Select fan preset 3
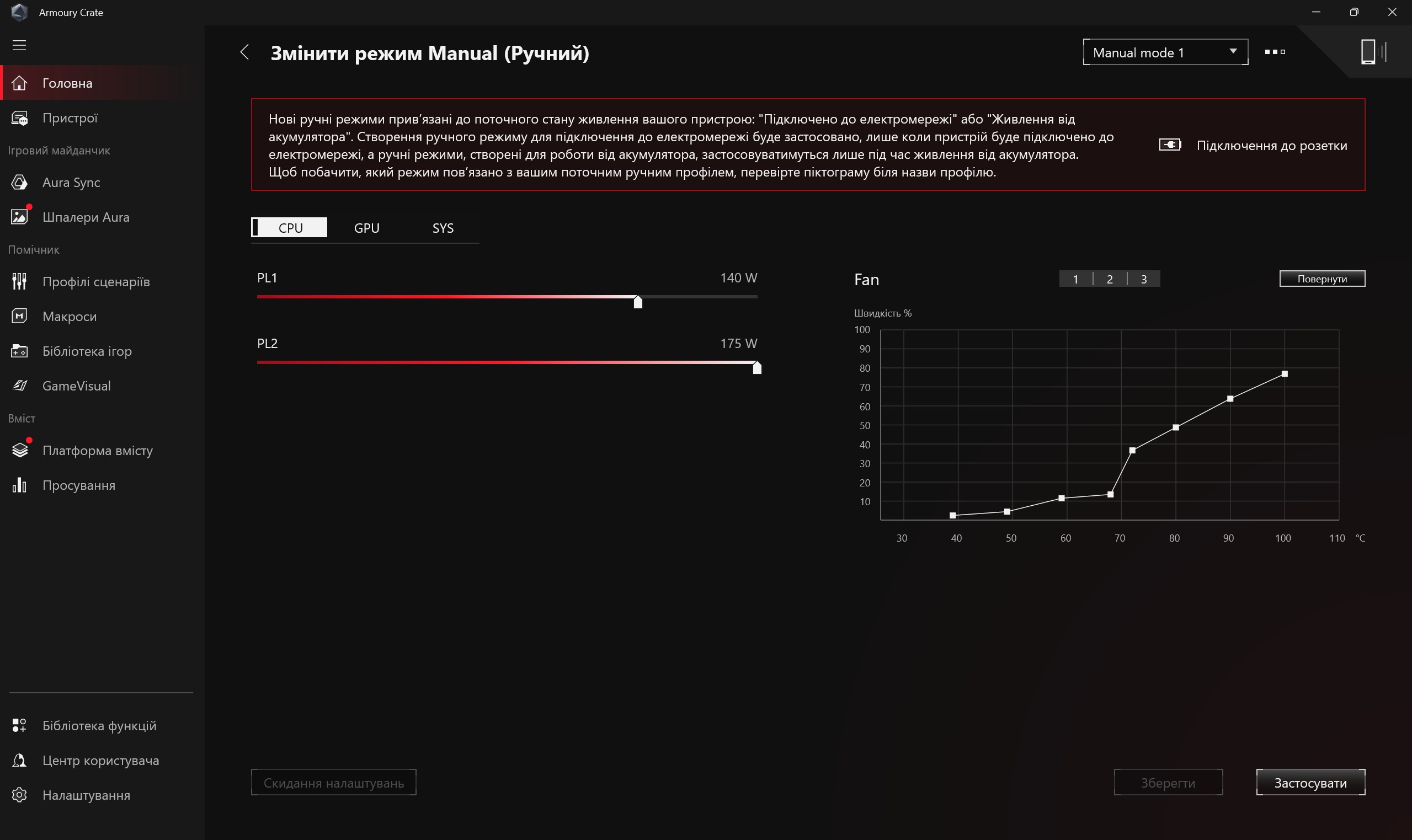Screen dimensions: 1412x840 (x=1143, y=279)
